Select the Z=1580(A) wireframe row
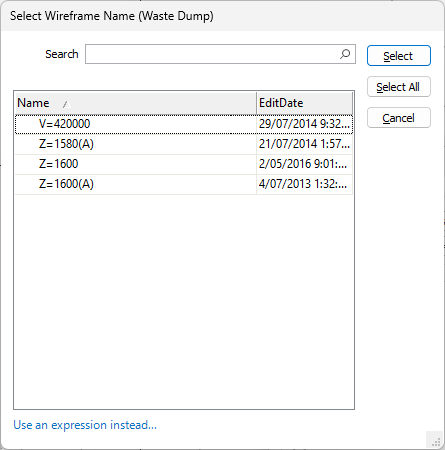Image resolution: width=445 pixels, height=450 pixels. coord(184,144)
